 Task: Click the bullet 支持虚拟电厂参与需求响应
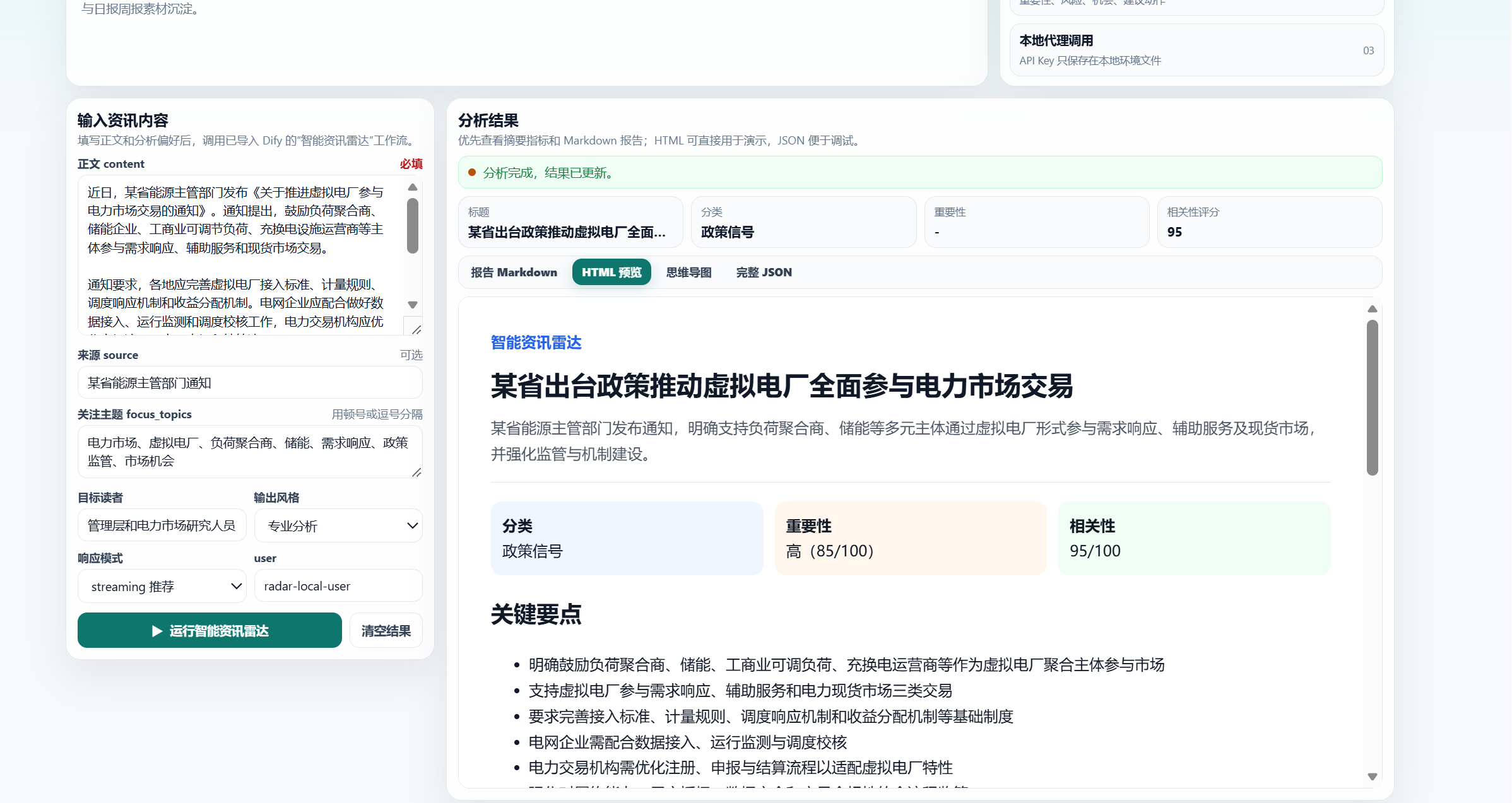[x=740, y=691]
